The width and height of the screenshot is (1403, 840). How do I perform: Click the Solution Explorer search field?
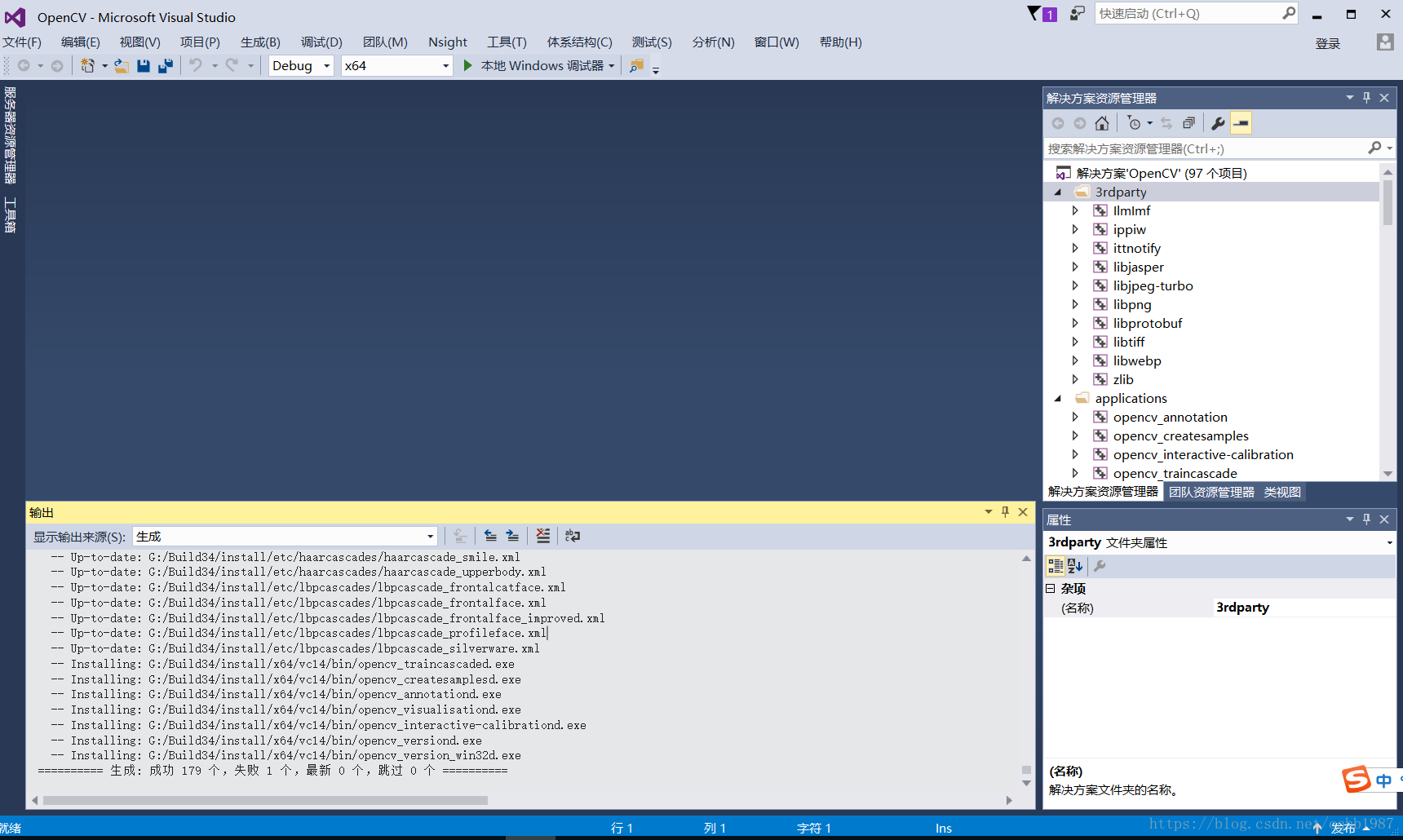(1205, 148)
